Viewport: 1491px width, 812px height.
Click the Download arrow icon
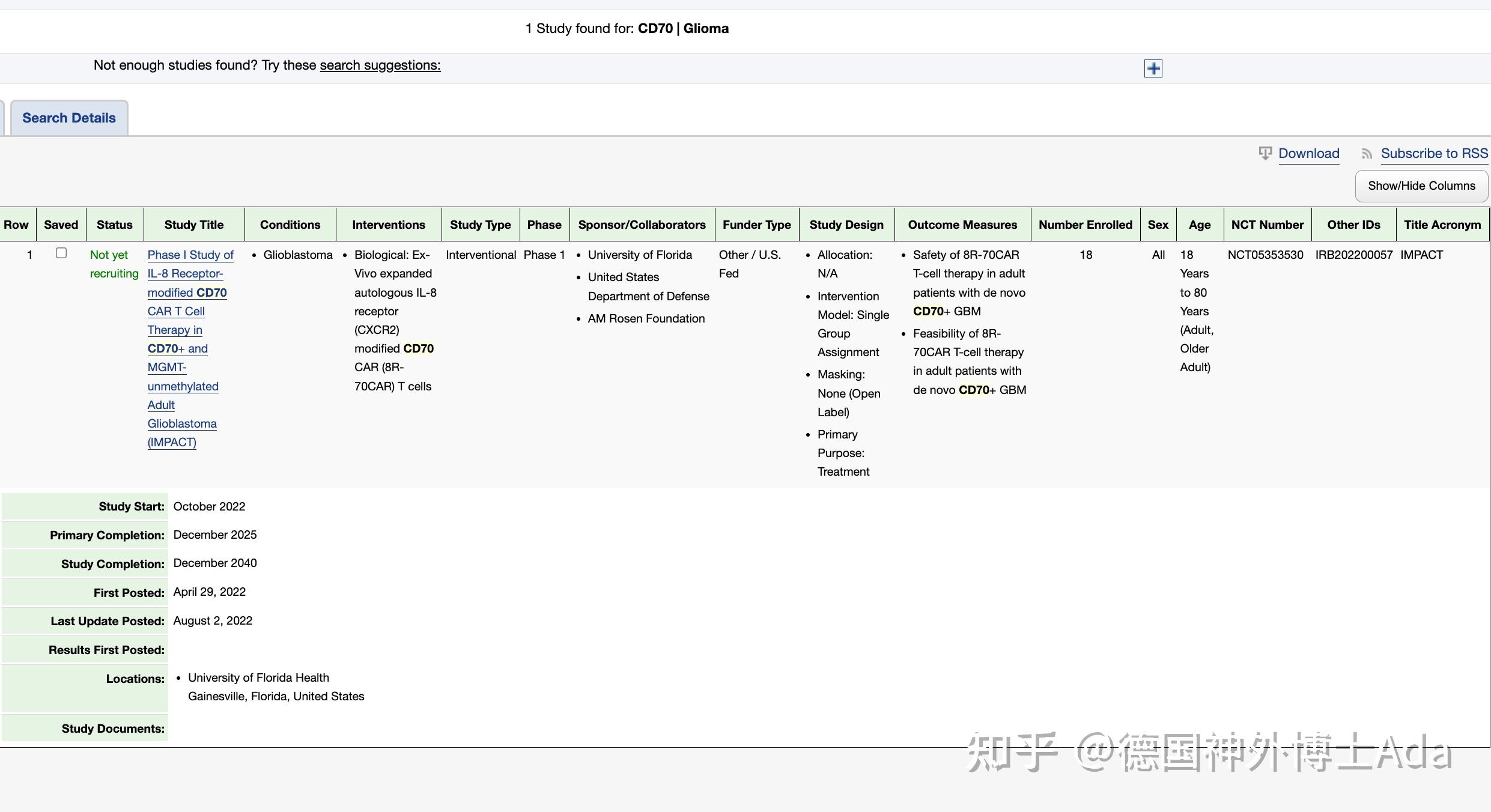coord(1265,154)
